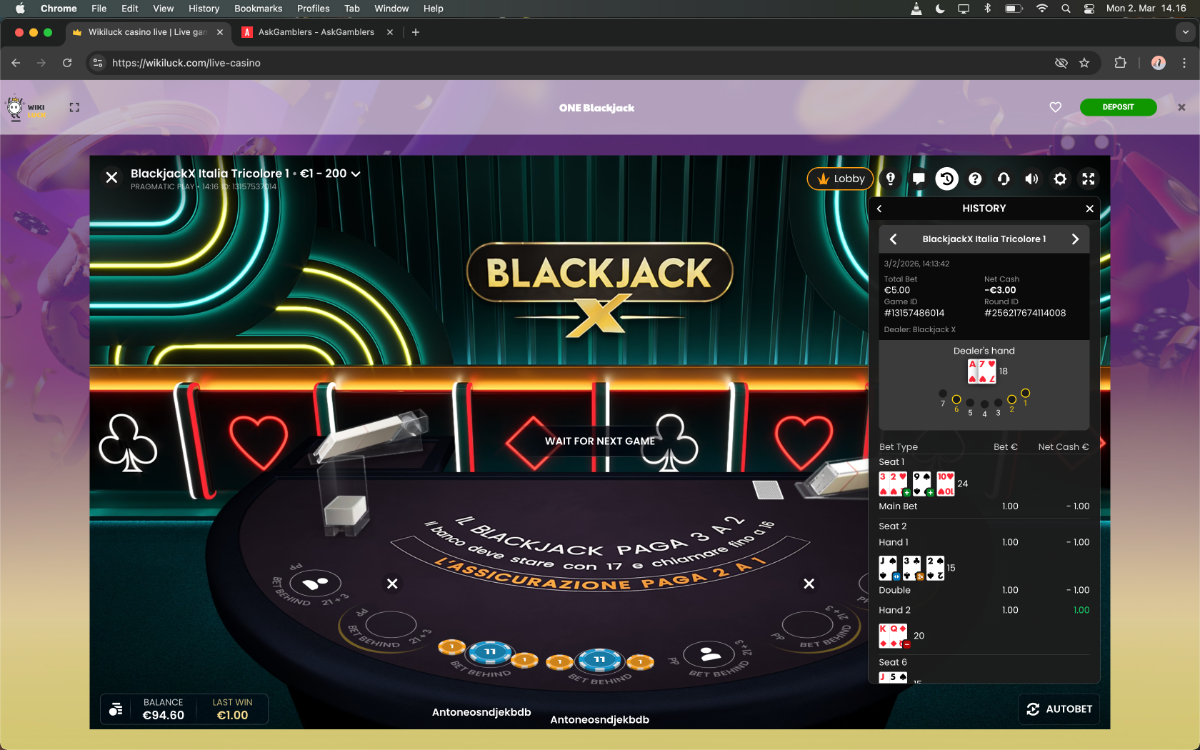Click the green DEPOSIT button
This screenshot has width=1200, height=750.
pyautogui.click(x=1117, y=107)
